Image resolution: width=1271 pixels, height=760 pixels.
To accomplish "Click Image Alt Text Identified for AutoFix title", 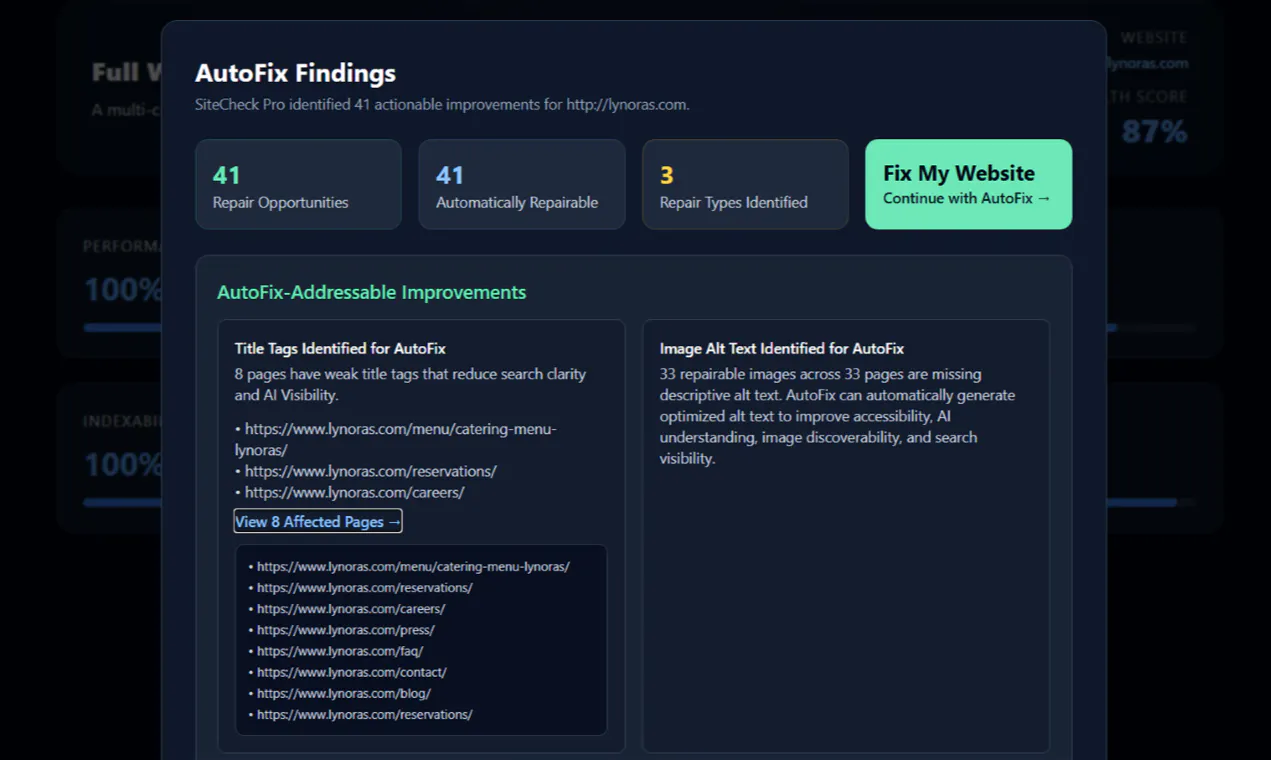I will (x=781, y=349).
